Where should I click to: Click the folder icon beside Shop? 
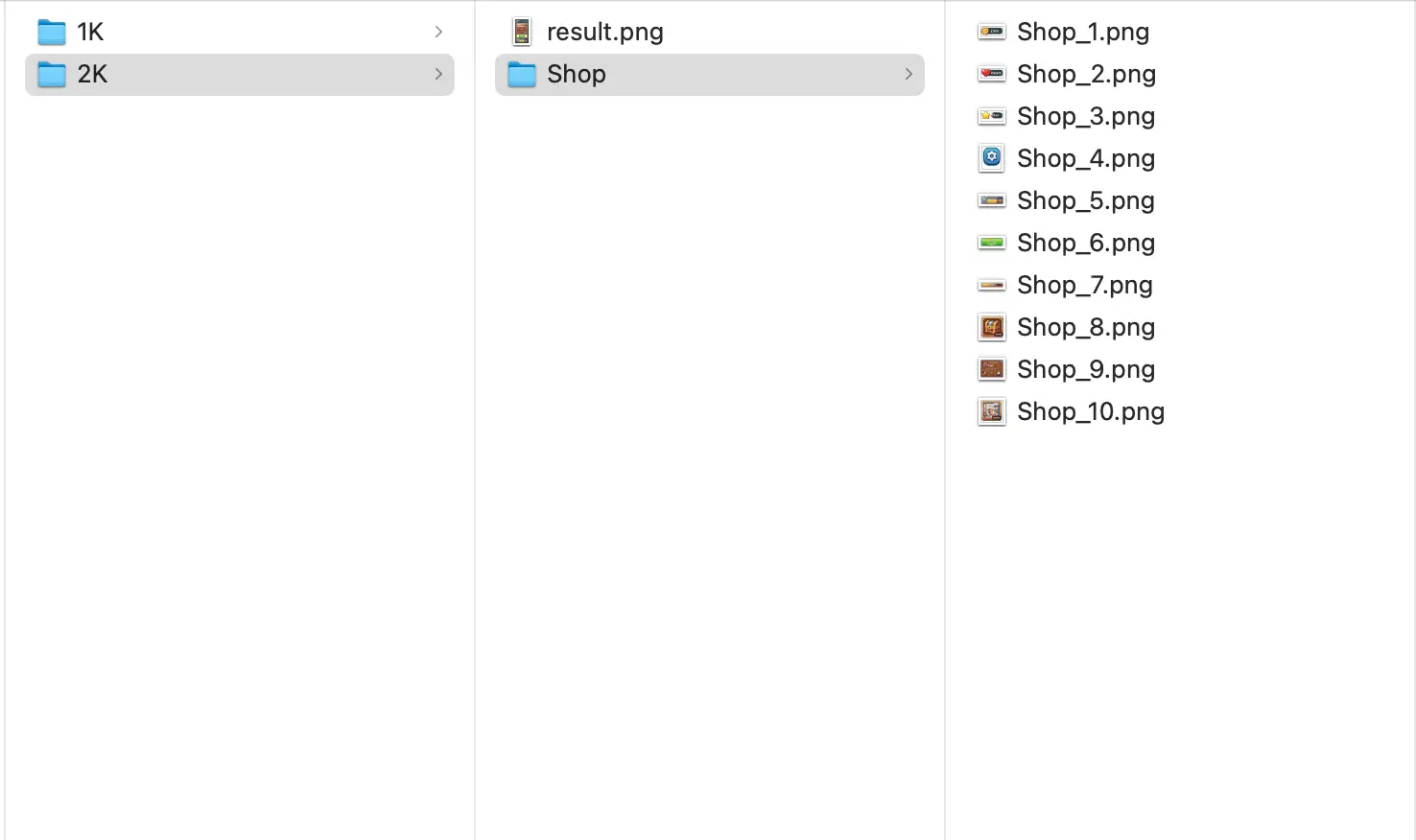521,74
